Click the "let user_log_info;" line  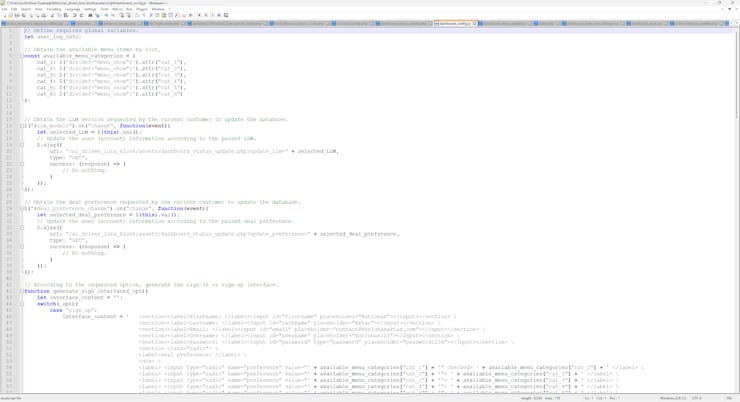(x=52, y=37)
